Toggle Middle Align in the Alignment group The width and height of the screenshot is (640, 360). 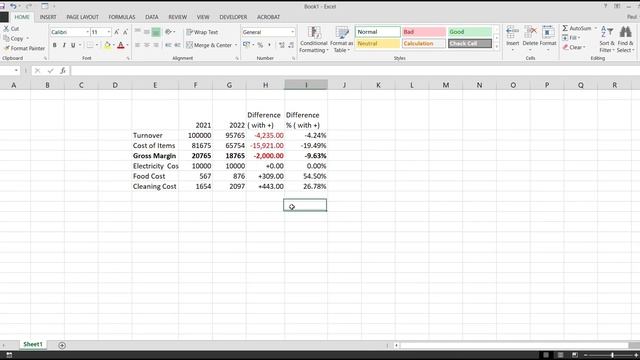(x=147, y=32)
